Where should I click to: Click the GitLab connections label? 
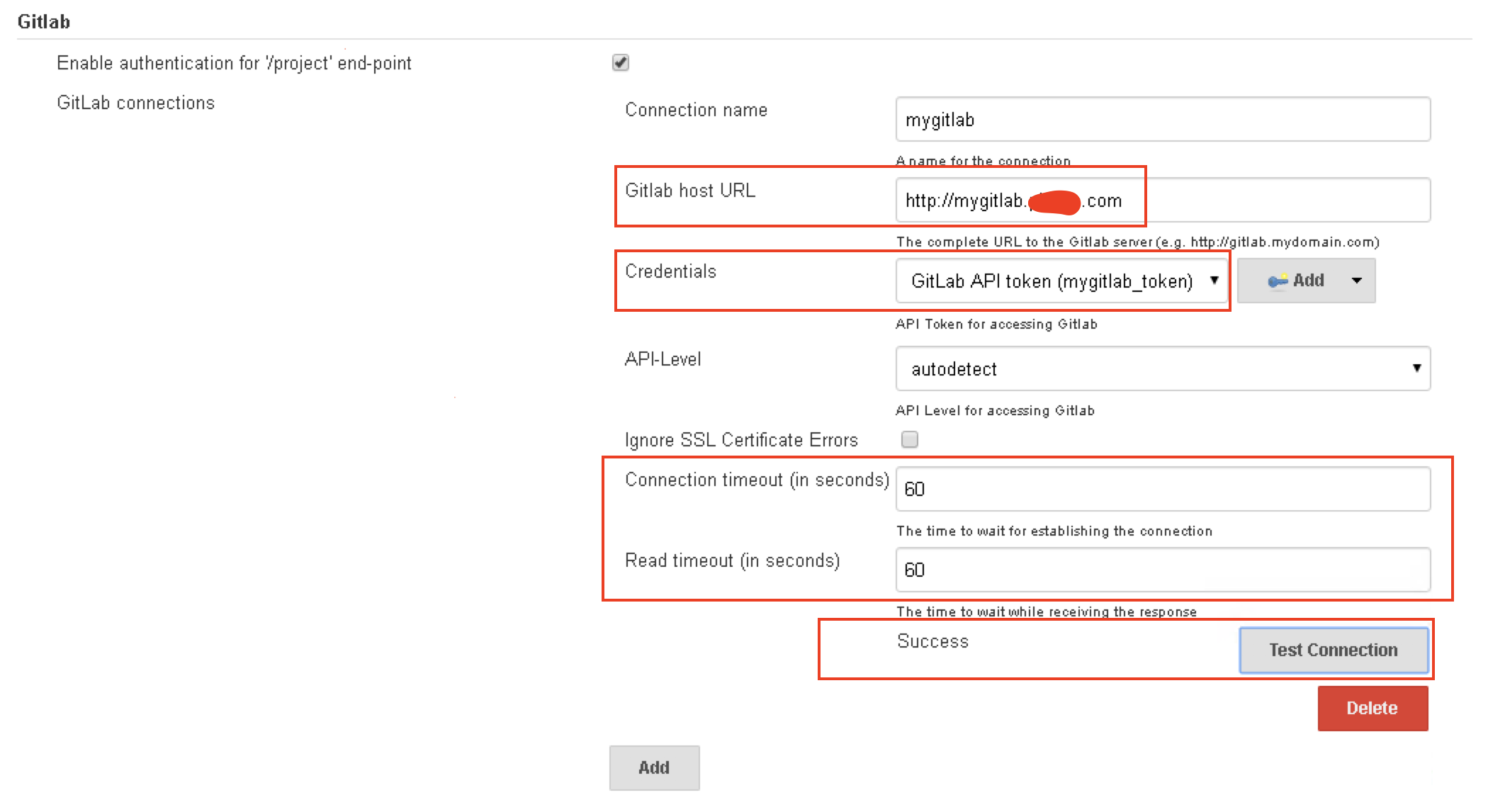135,103
